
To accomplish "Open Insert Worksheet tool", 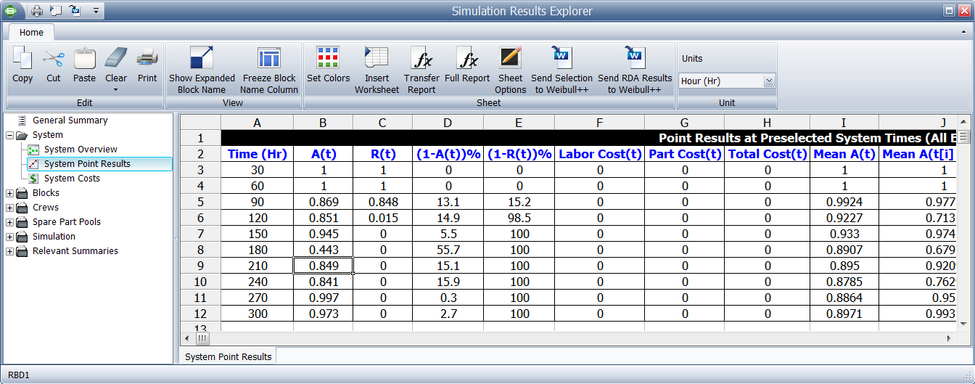I will pyautogui.click(x=376, y=58).
